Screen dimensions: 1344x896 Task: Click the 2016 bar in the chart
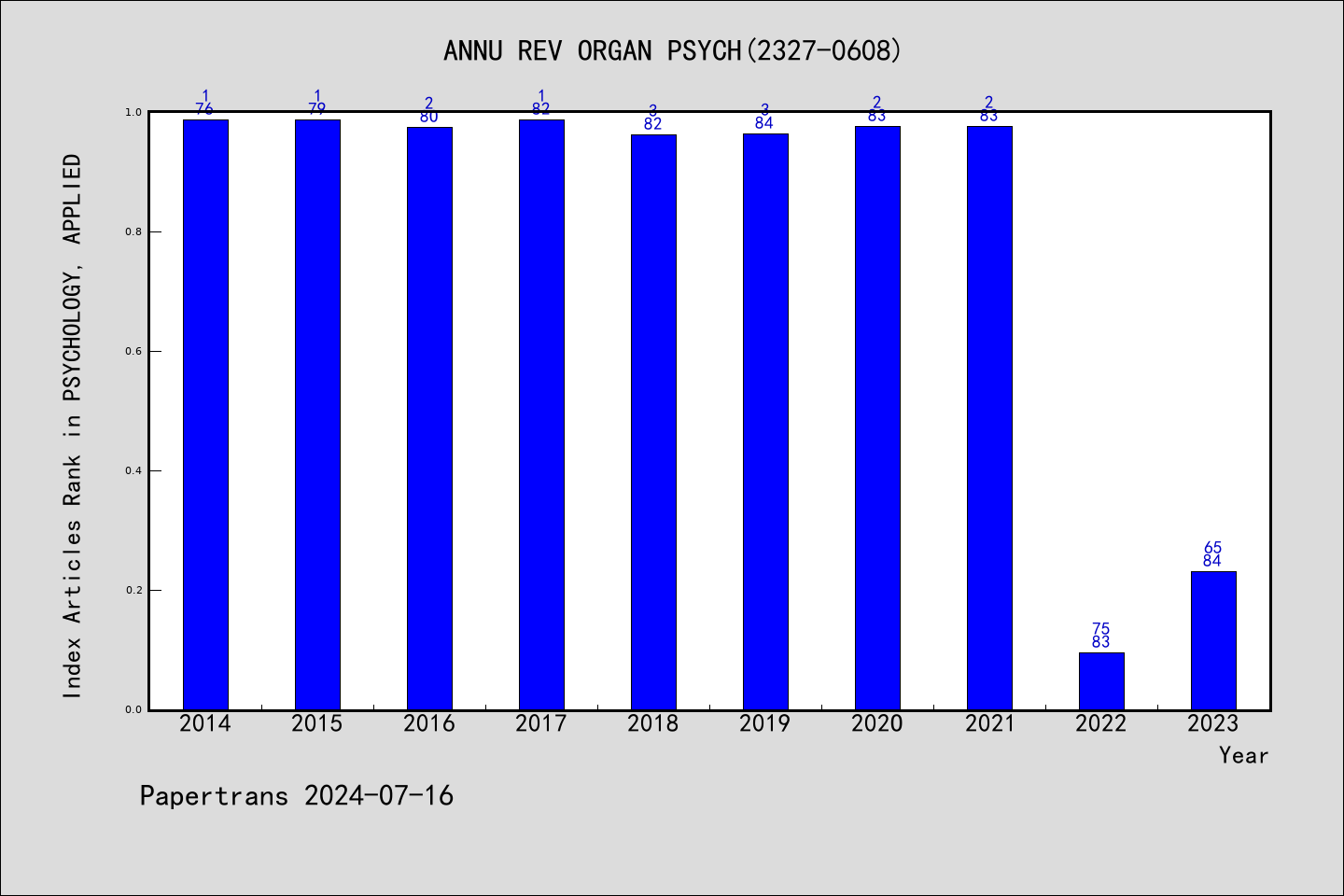429,418
